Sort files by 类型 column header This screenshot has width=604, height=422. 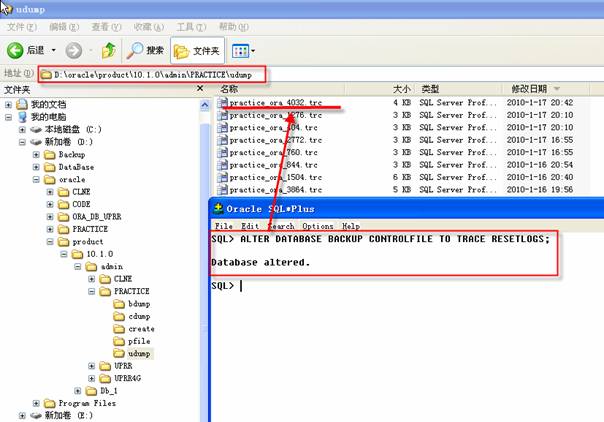(458, 89)
